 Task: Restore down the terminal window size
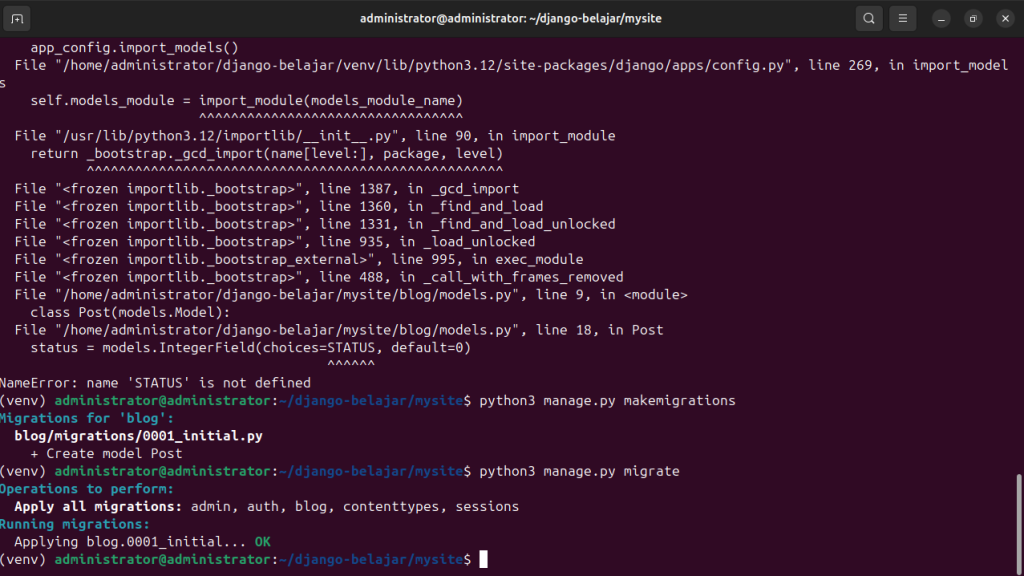tap(973, 19)
